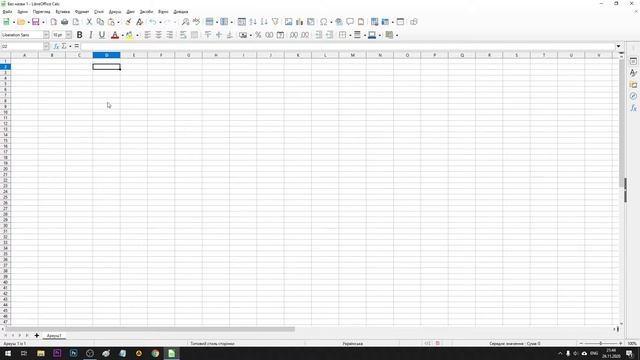Toggle align left
Image resolution: width=640 pixels, height=360 pixels.
click(147, 35)
